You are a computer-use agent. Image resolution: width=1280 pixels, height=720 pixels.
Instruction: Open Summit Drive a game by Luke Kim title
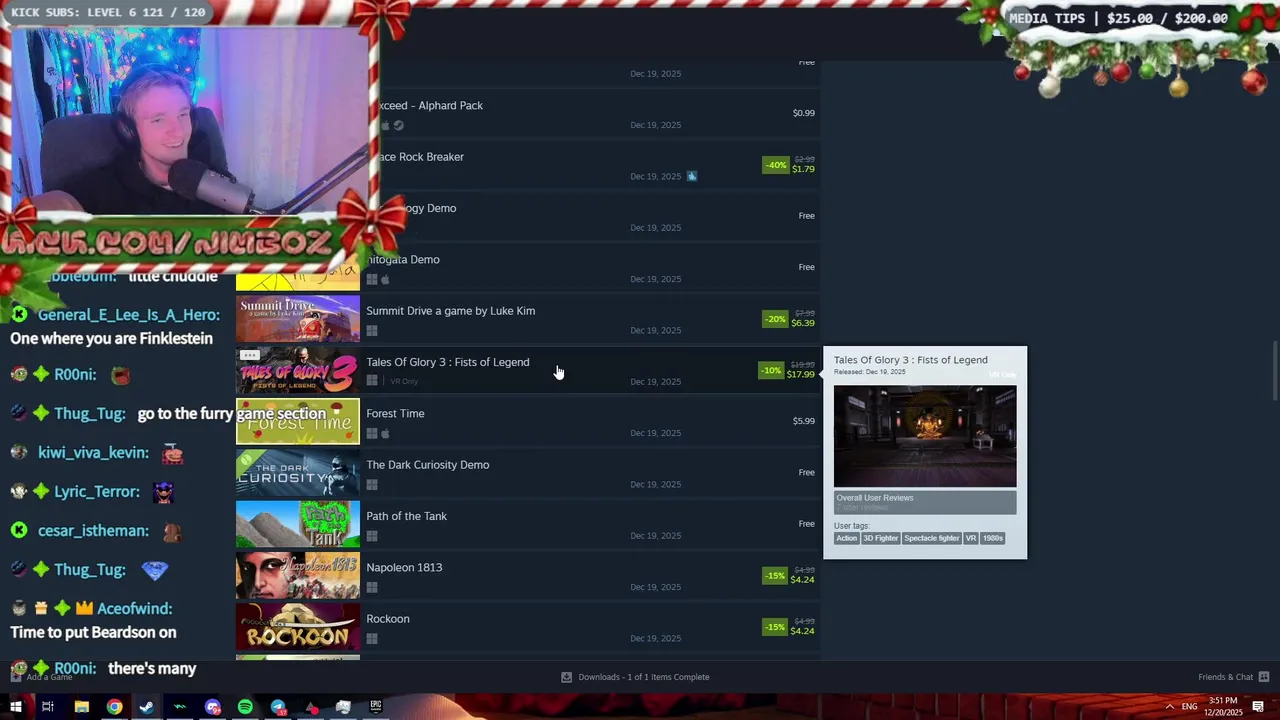450,311
